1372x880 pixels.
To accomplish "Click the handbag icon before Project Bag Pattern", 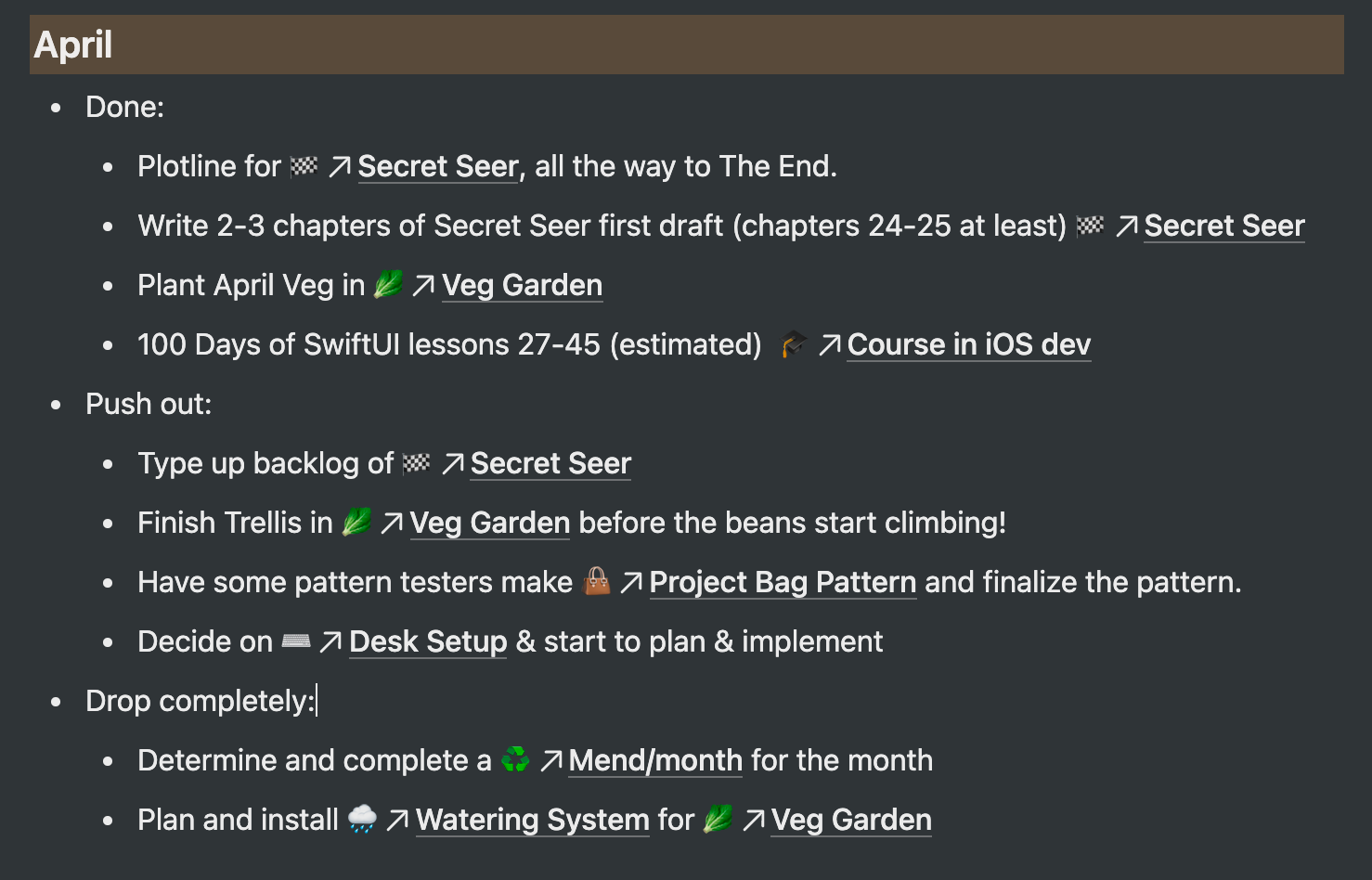I will [597, 582].
